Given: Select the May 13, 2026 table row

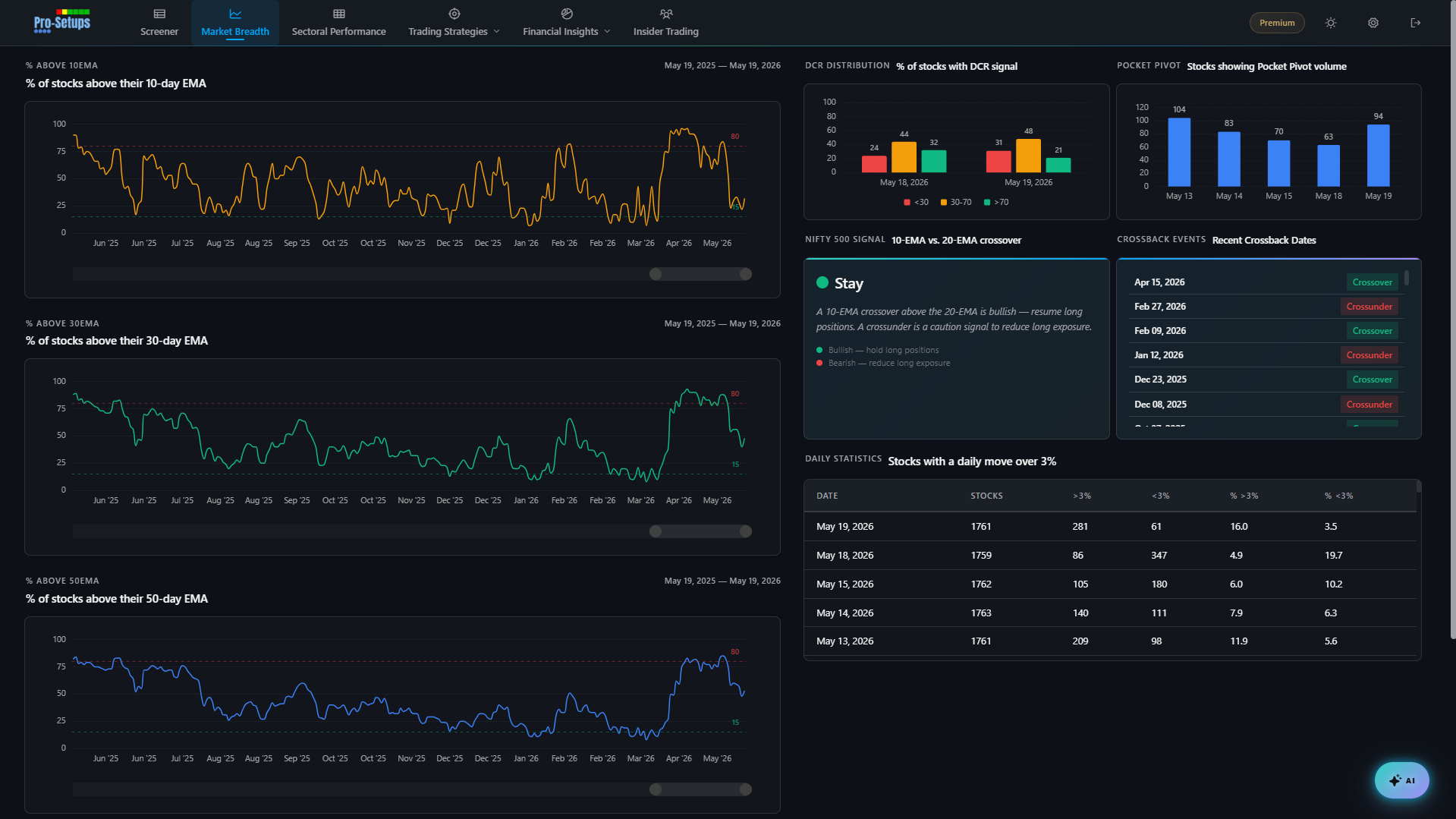Looking at the screenshot, I should (x=1110, y=641).
